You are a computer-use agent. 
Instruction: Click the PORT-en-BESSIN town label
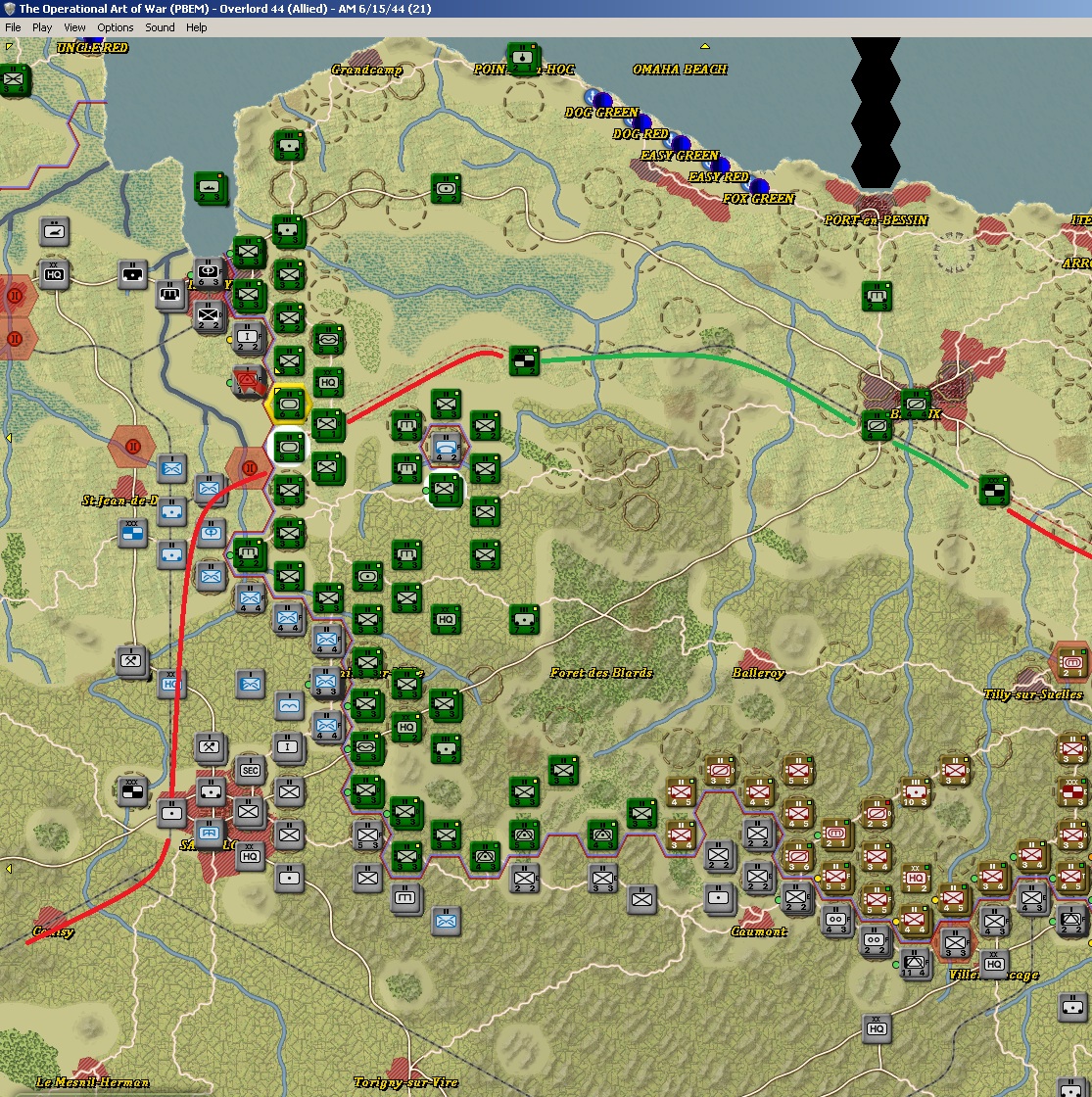click(x=876, y=220)
